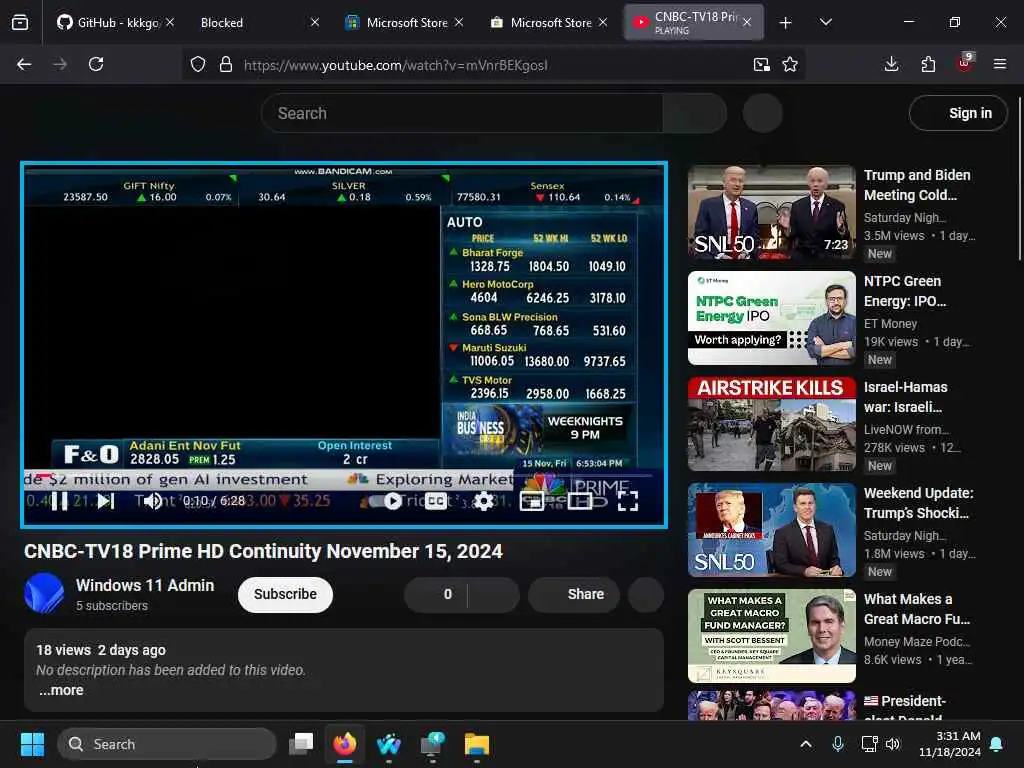
Task: Close the CNBC-TV18 playing tab
Action: point(747,22)
